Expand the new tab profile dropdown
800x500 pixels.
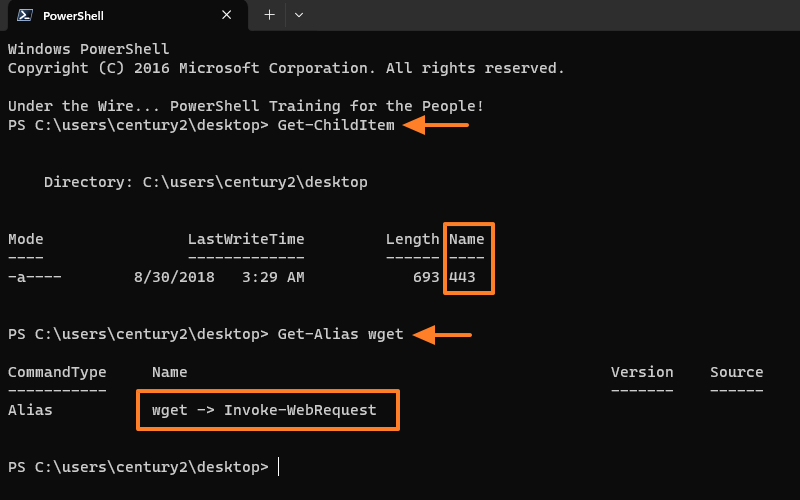click(x=299, y=15)
